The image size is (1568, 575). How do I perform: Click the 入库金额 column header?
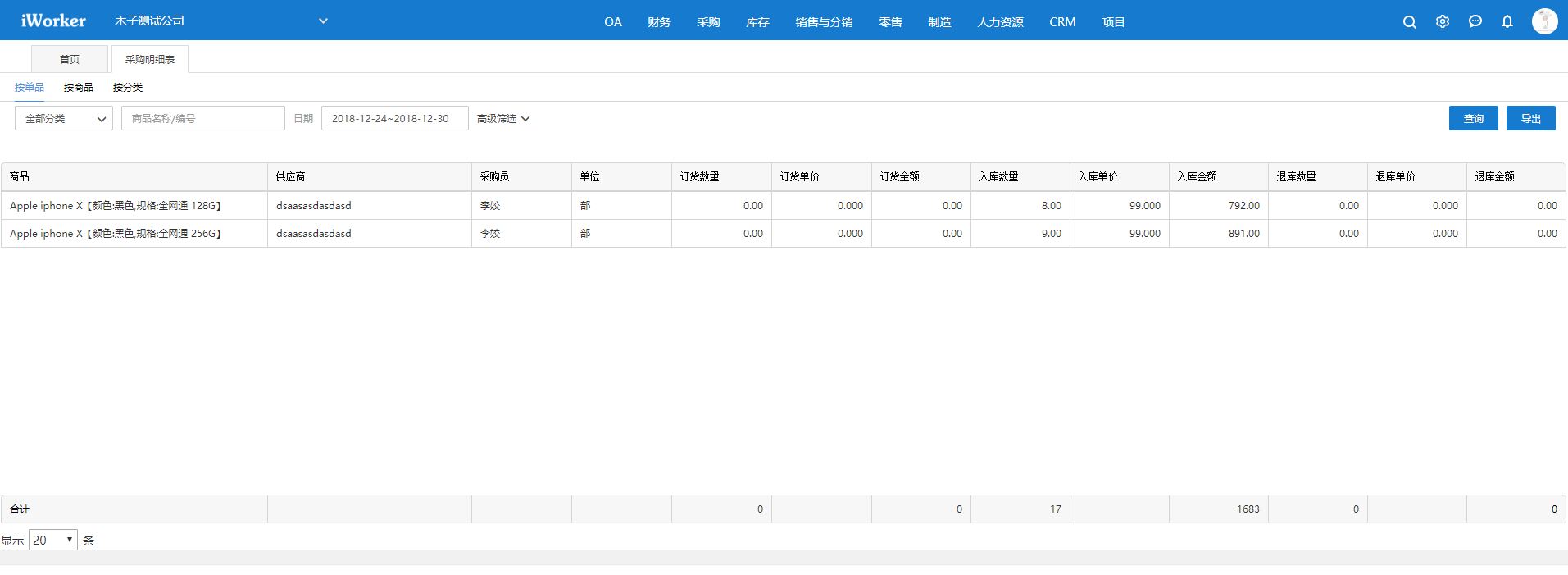point(1219,176)
